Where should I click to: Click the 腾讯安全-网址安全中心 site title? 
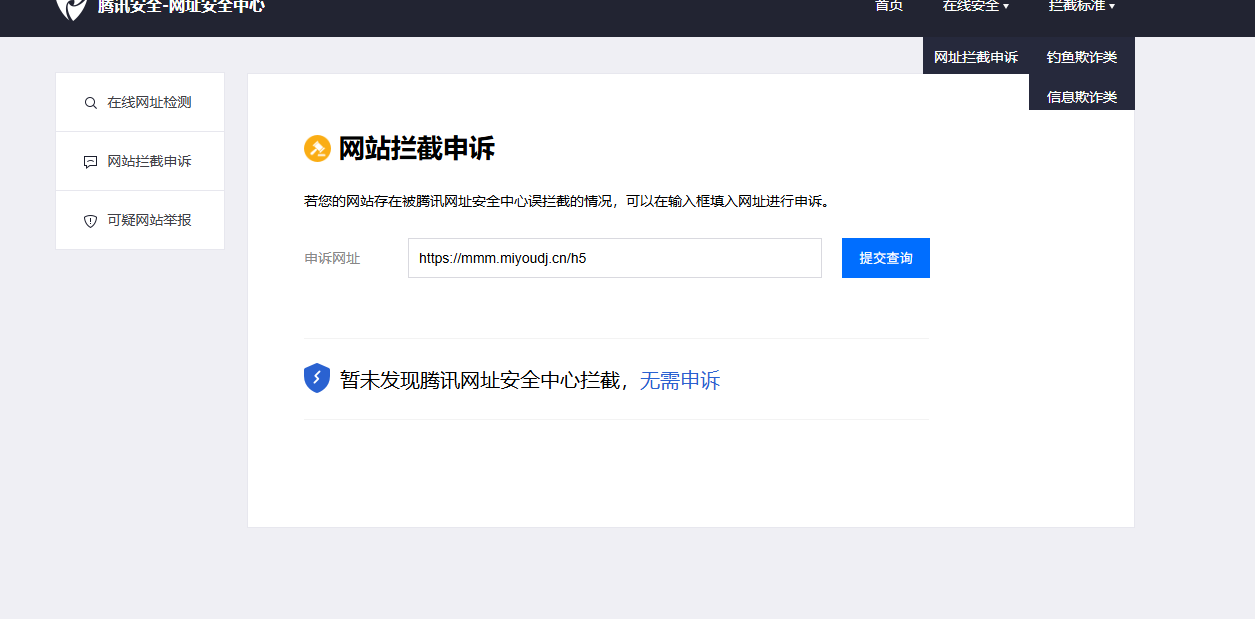tap(181, 6)
